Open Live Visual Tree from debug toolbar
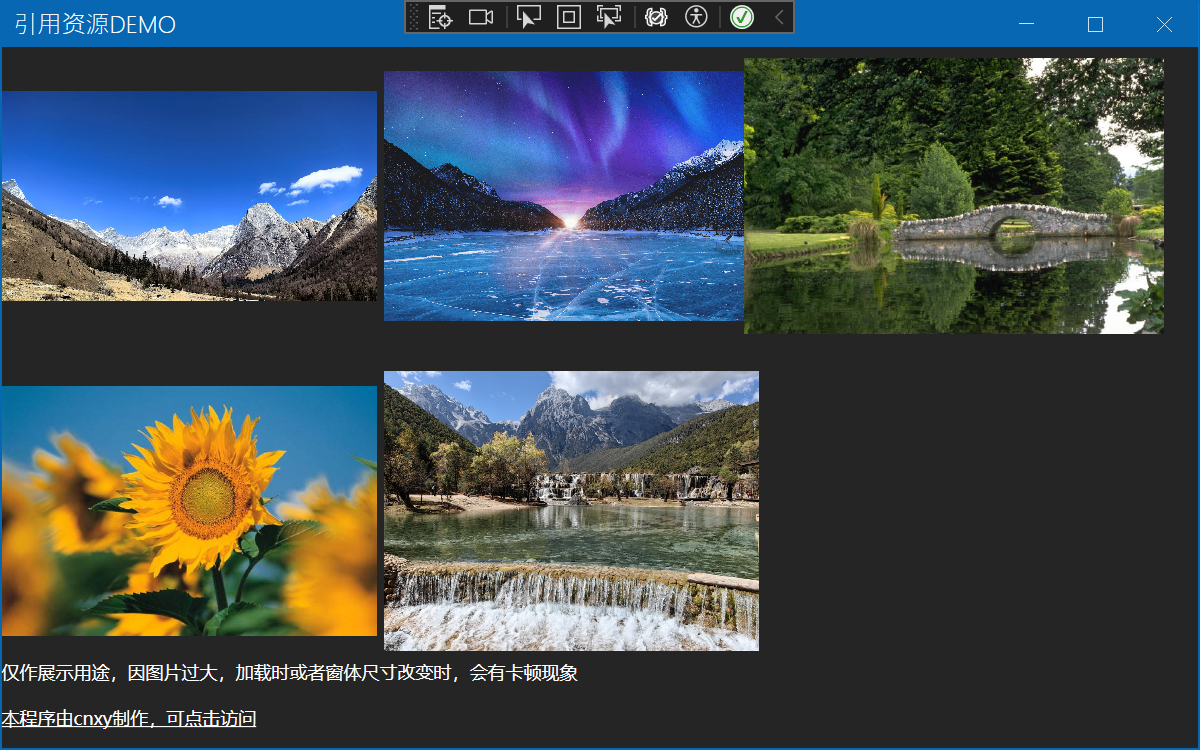 coord(440,17)
